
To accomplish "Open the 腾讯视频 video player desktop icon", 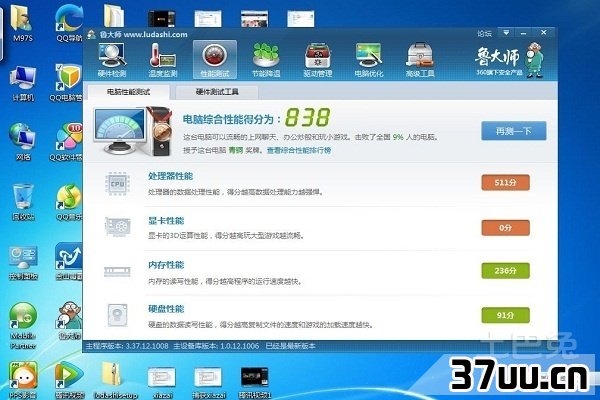I will point(69,380).
